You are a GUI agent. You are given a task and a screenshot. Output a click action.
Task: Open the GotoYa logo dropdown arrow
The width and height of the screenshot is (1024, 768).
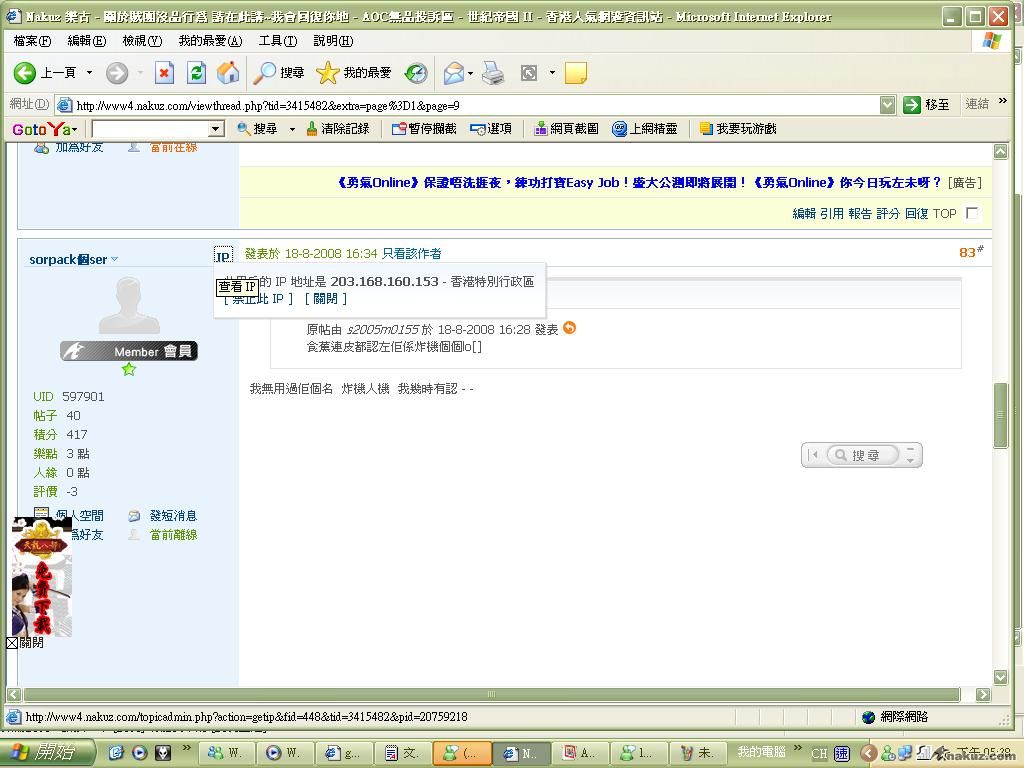click(x=74, y=130)
